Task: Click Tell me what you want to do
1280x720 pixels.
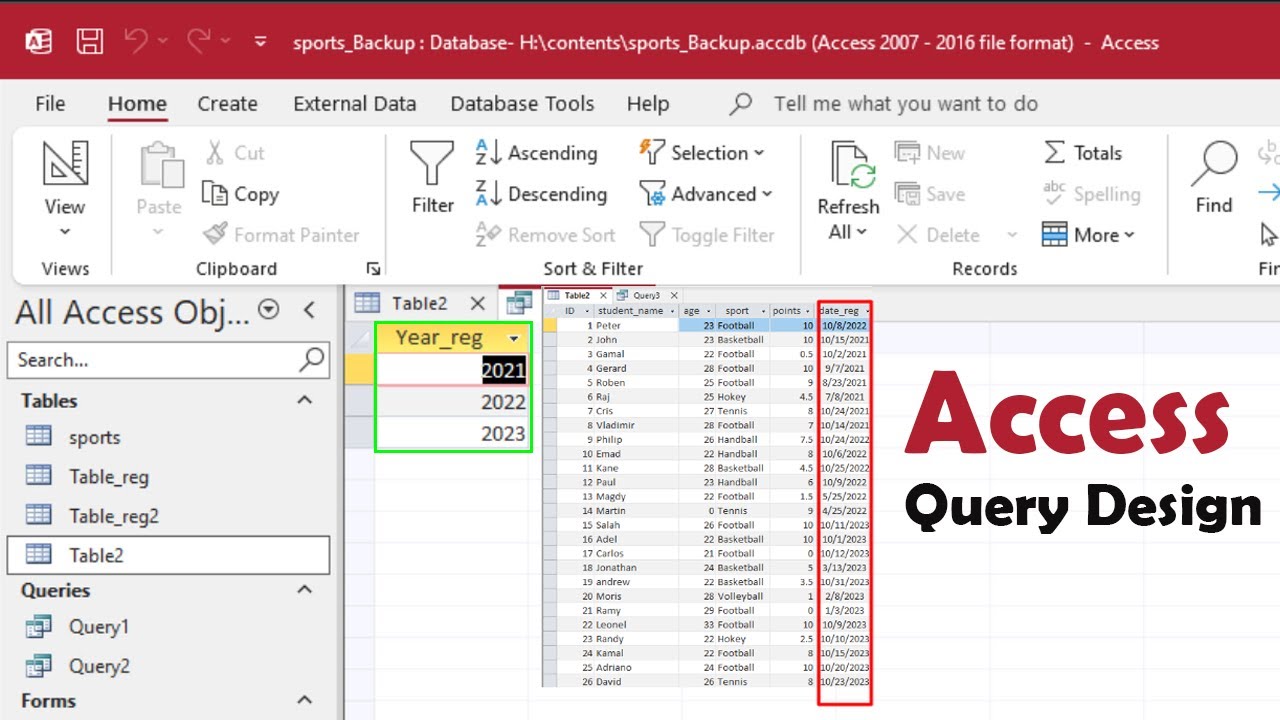Action: coord(905,104)
